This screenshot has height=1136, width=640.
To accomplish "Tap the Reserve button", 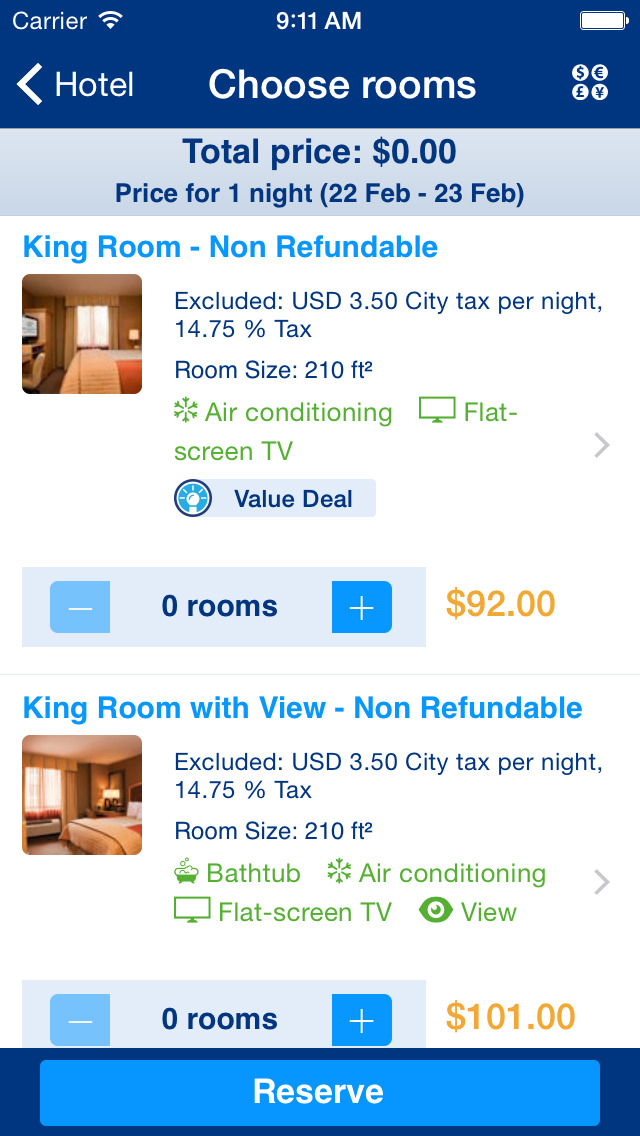I will click(x=319, y=1092).
